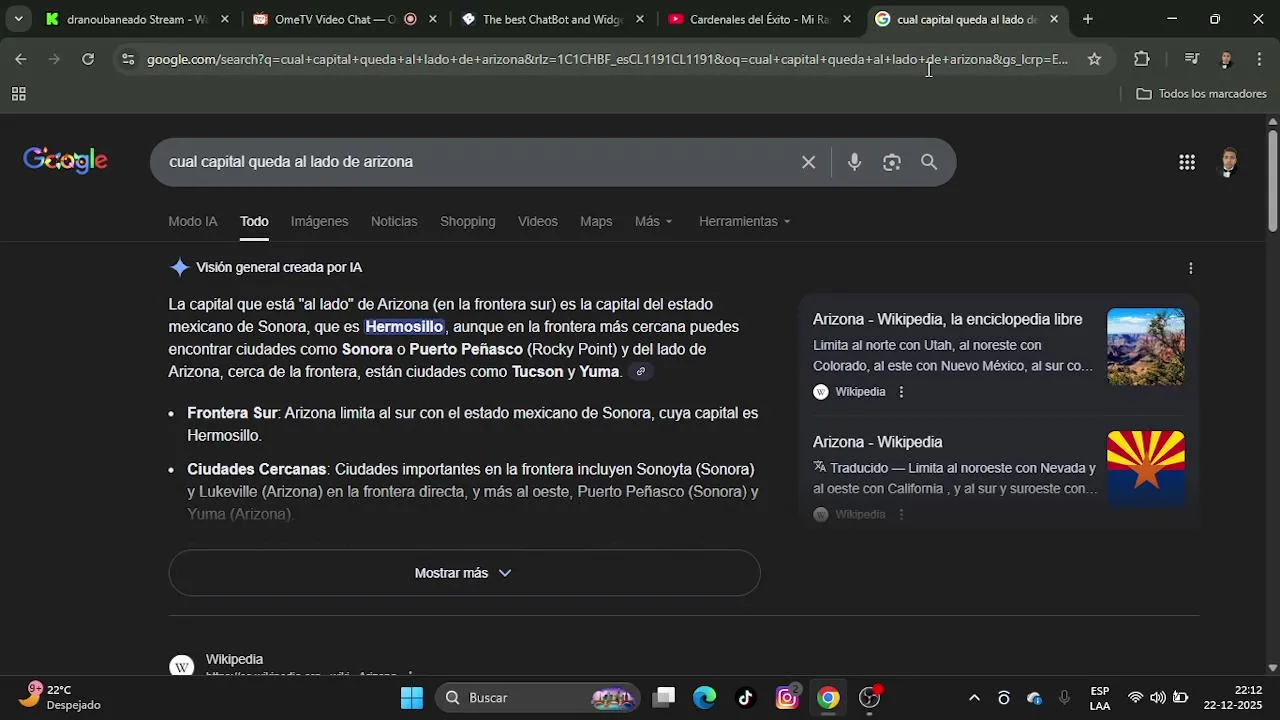
Task: Open the Maps search tab
Action: pyautogui.click(x=596, y=221)
